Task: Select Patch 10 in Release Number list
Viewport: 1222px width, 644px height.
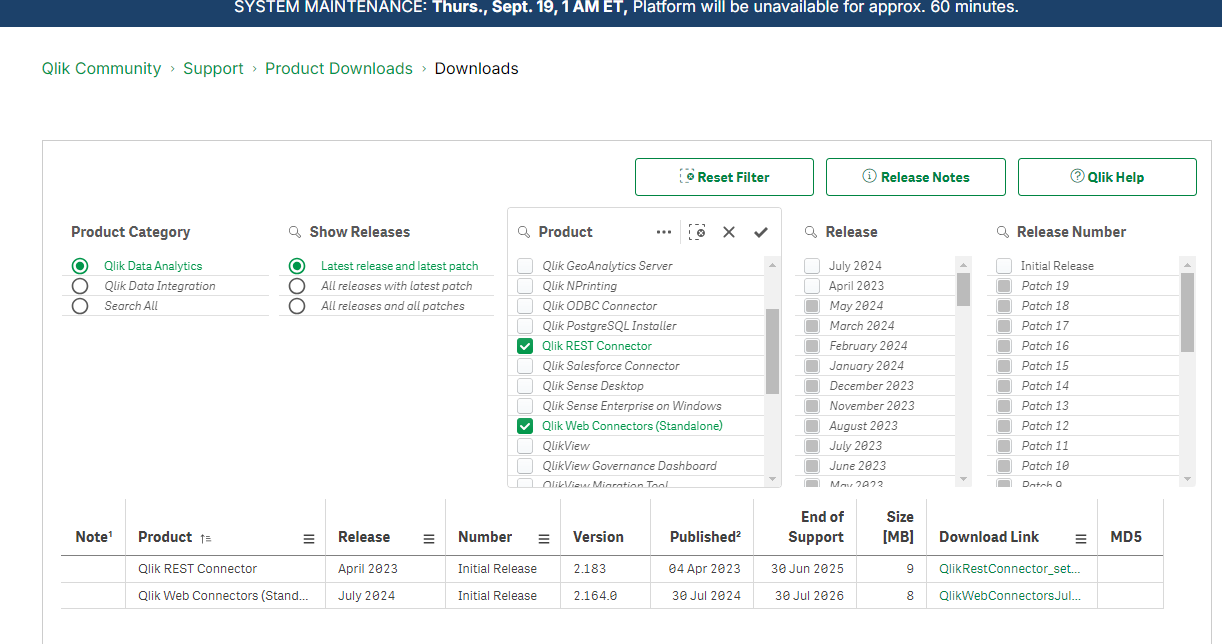Action: [1083, 466]
